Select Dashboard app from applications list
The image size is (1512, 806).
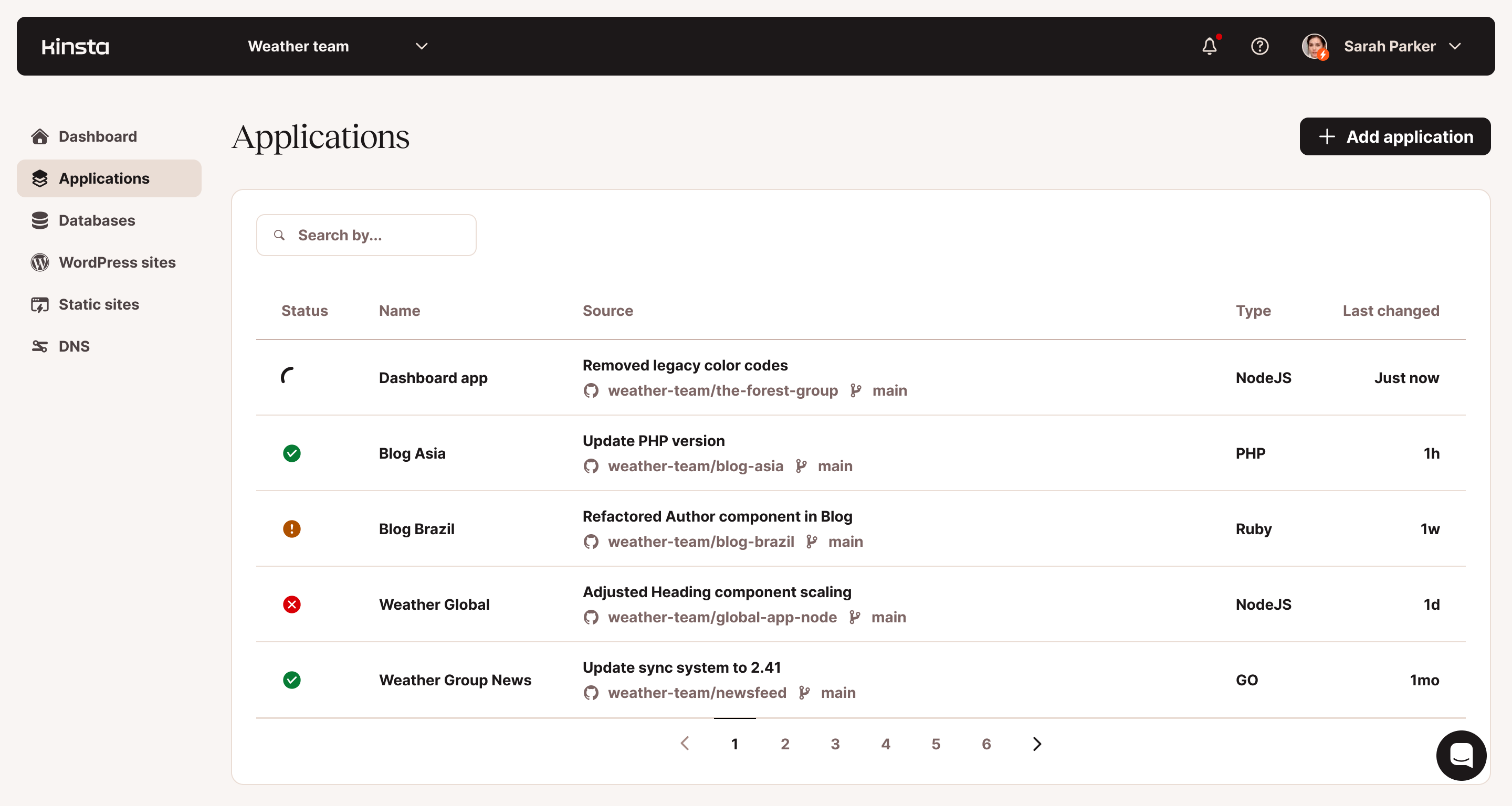433,378
